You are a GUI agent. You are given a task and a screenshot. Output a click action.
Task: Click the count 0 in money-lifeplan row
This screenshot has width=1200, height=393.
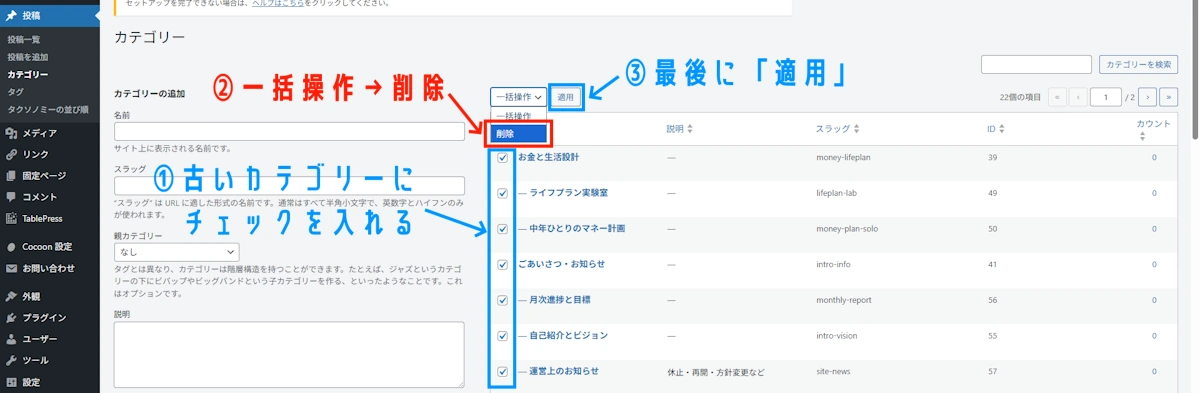coord(1153,158)
